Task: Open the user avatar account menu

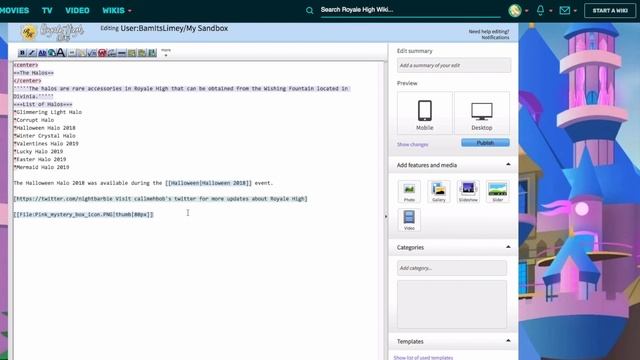Action: (x=515, y=10)
